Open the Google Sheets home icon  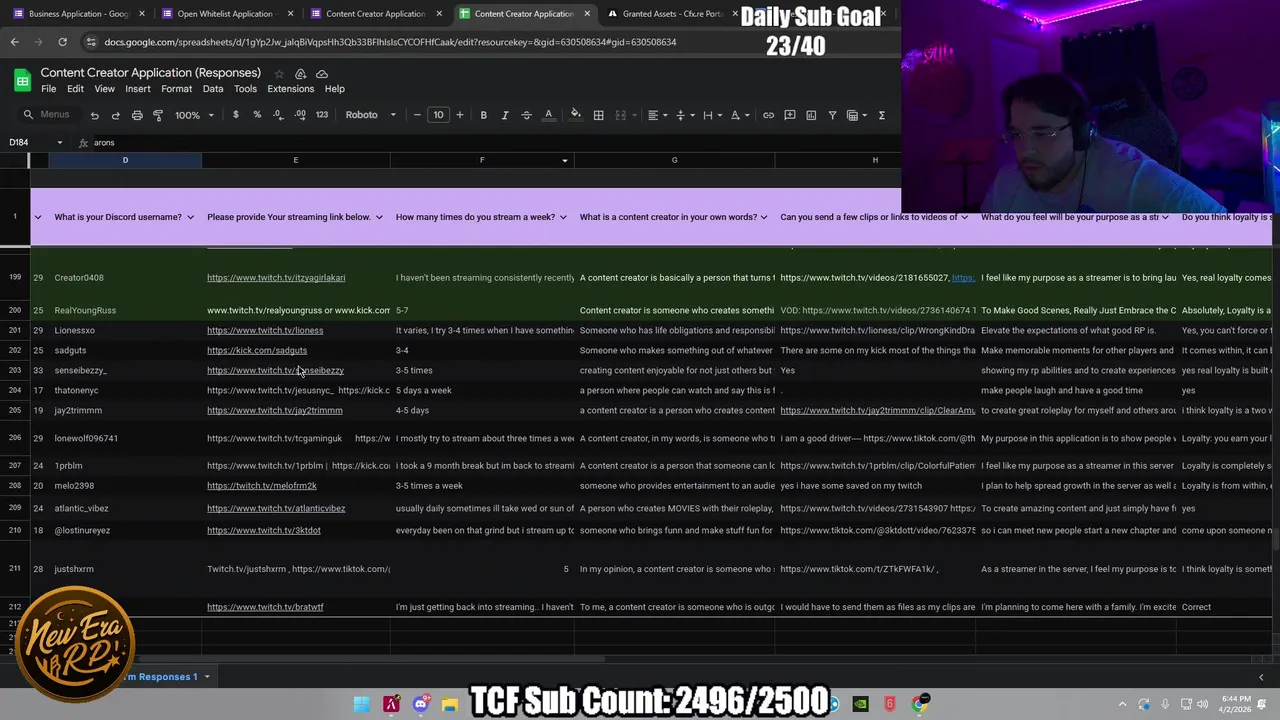[x=22, y=80]
